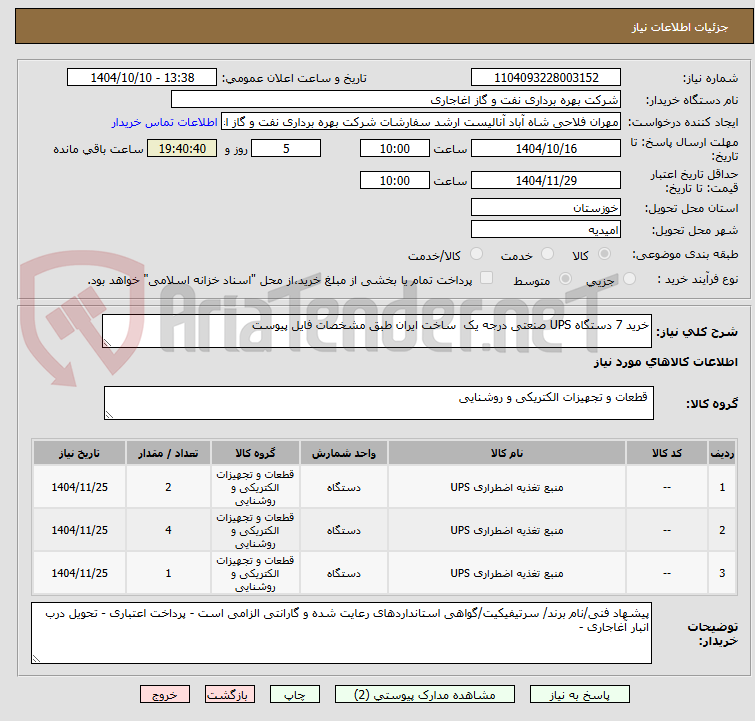The width and height of the screenshot is (755, 721).
Task: Click the بازگشت back button
Action: click(230, 695)
